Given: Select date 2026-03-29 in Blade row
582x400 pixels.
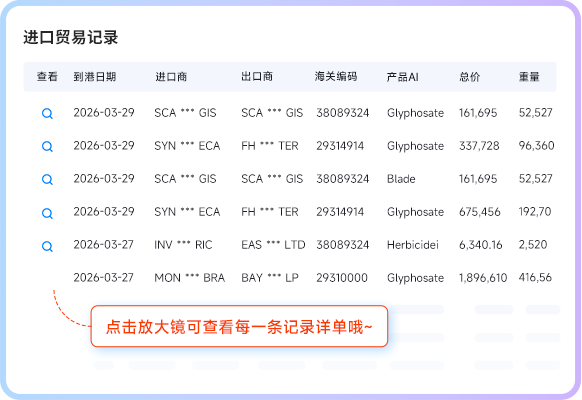Looking at the screenshot, I should 104,179.
